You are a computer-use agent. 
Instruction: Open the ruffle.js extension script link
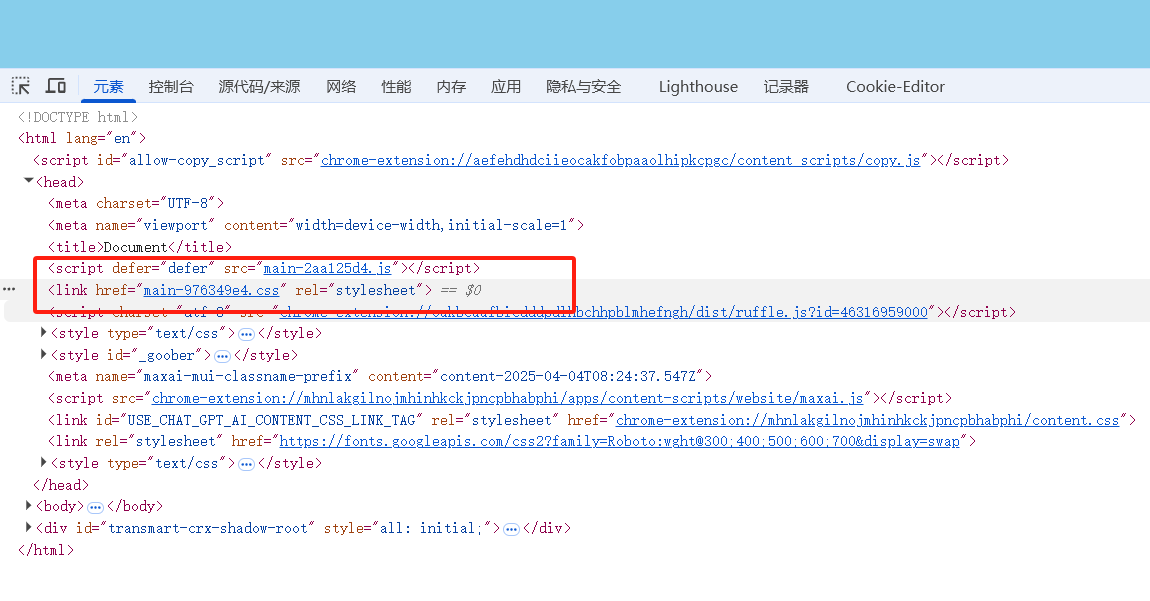tap(604, 312)
